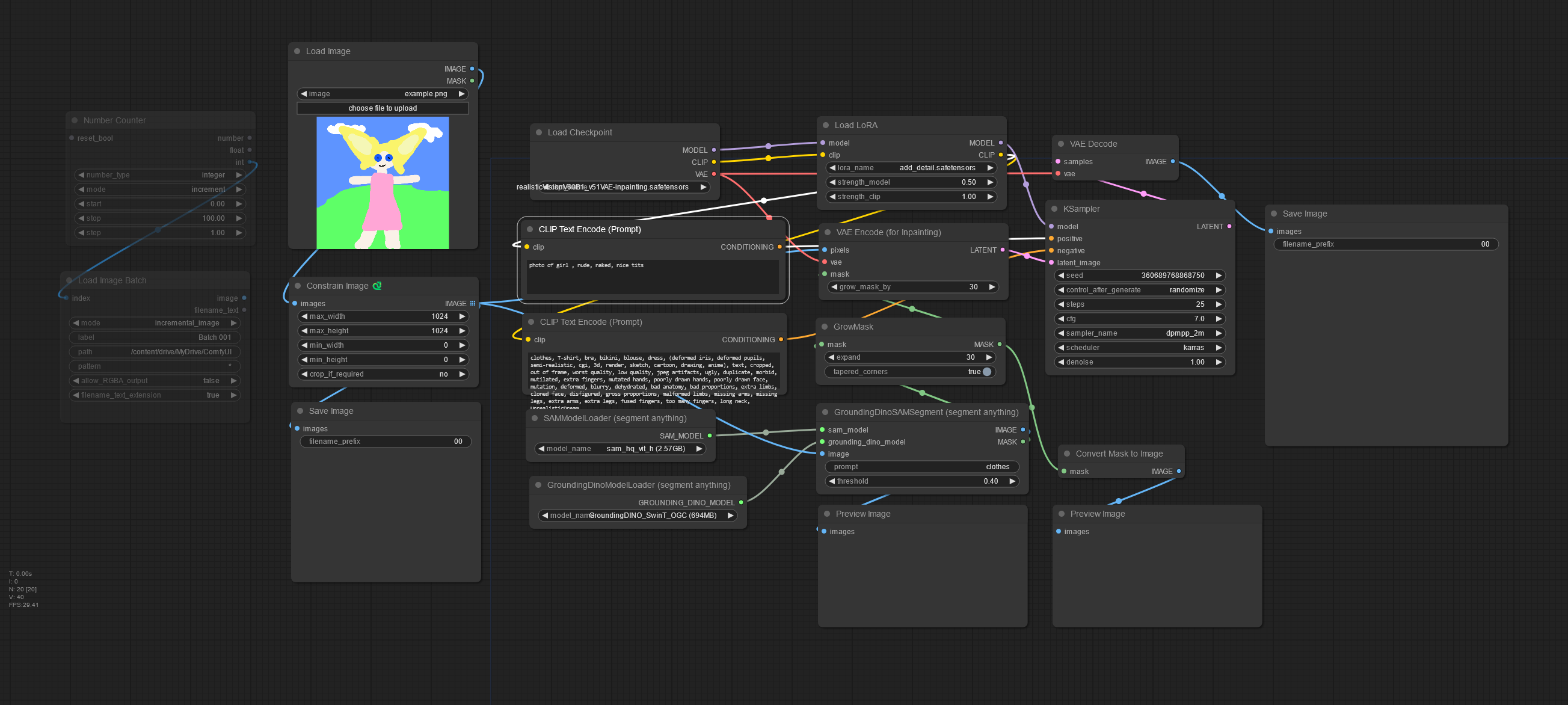
Task: Toggle tapered_corners switch in GrowMask
Action: [x=987, y=371]
